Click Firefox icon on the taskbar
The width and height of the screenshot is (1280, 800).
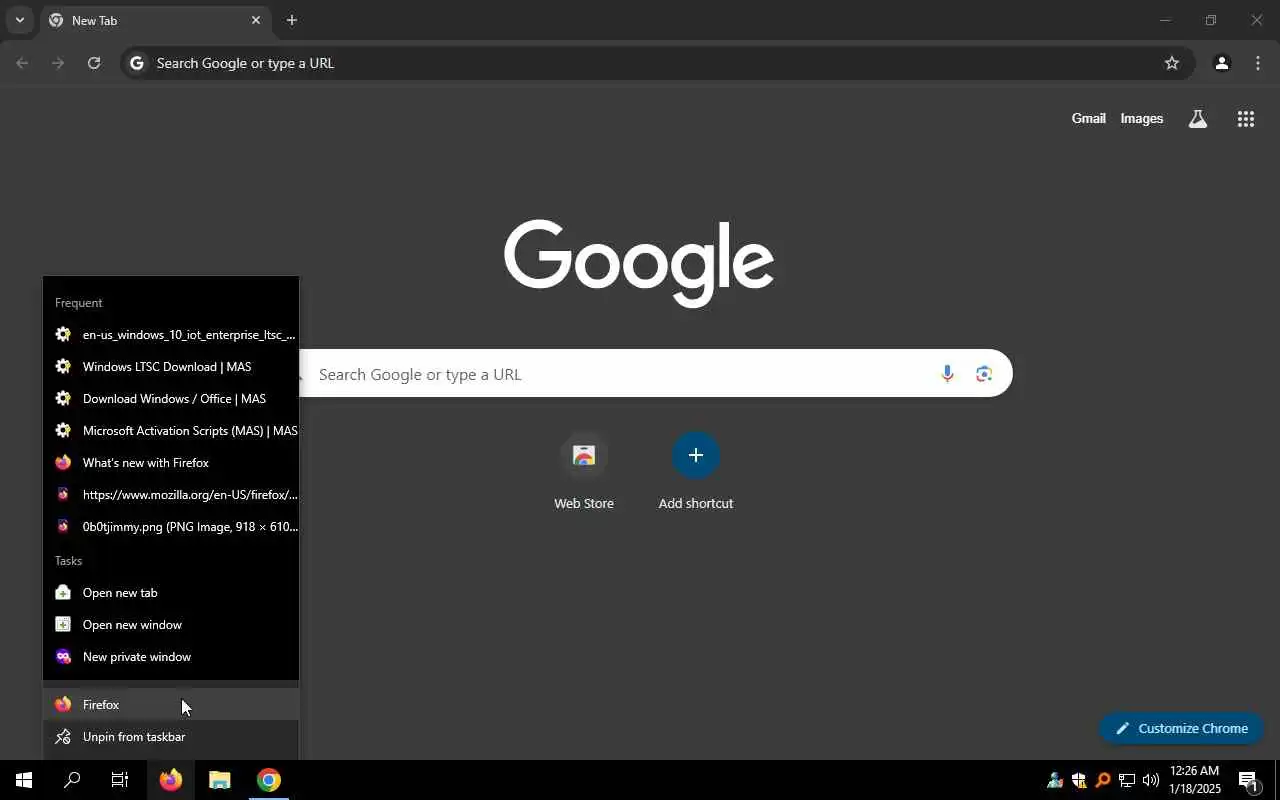point(171,780)
